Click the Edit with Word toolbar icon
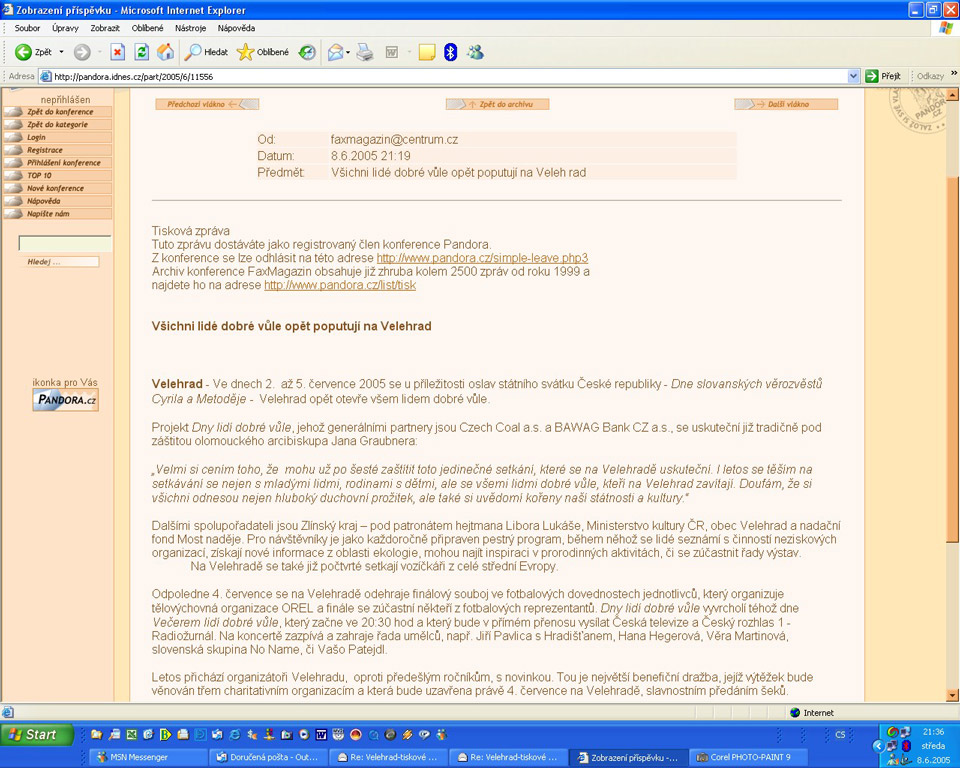 pos(392,53)
